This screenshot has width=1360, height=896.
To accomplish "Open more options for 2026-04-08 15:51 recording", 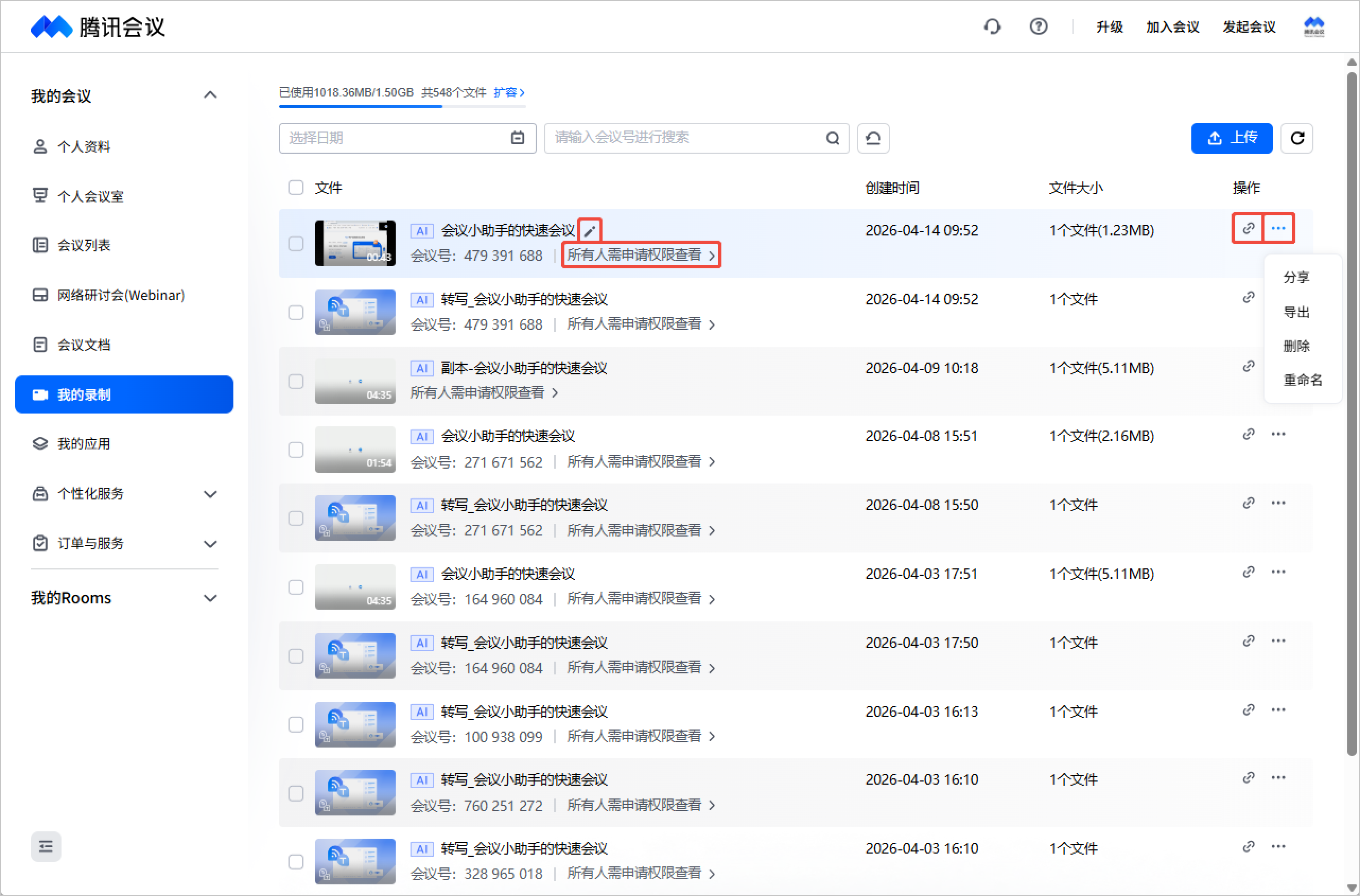I will 1278,434.
